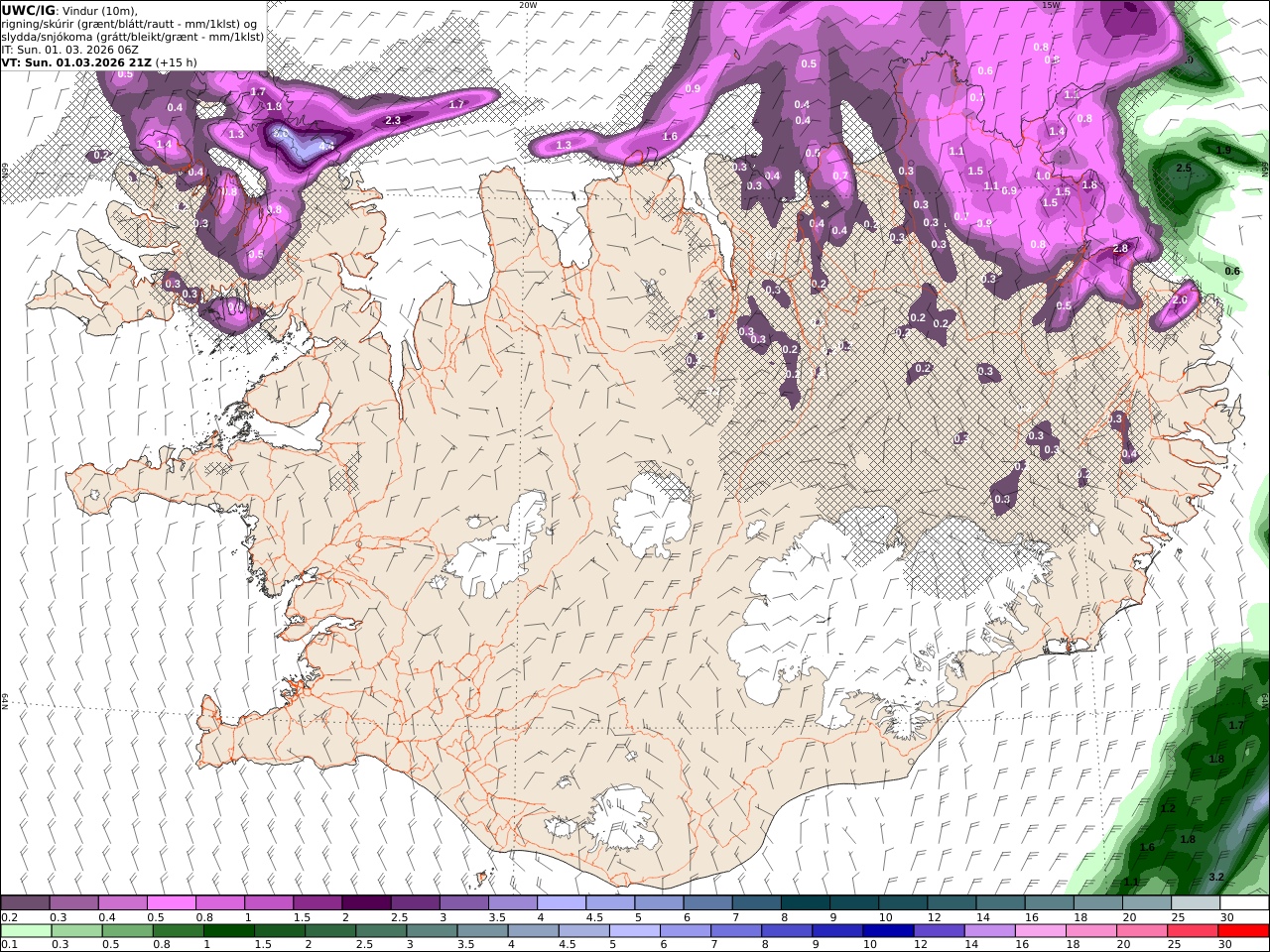Select snow legend swatch 0.2 to 0.3
The image size is (1270, 952).
(x=25, y=903)
